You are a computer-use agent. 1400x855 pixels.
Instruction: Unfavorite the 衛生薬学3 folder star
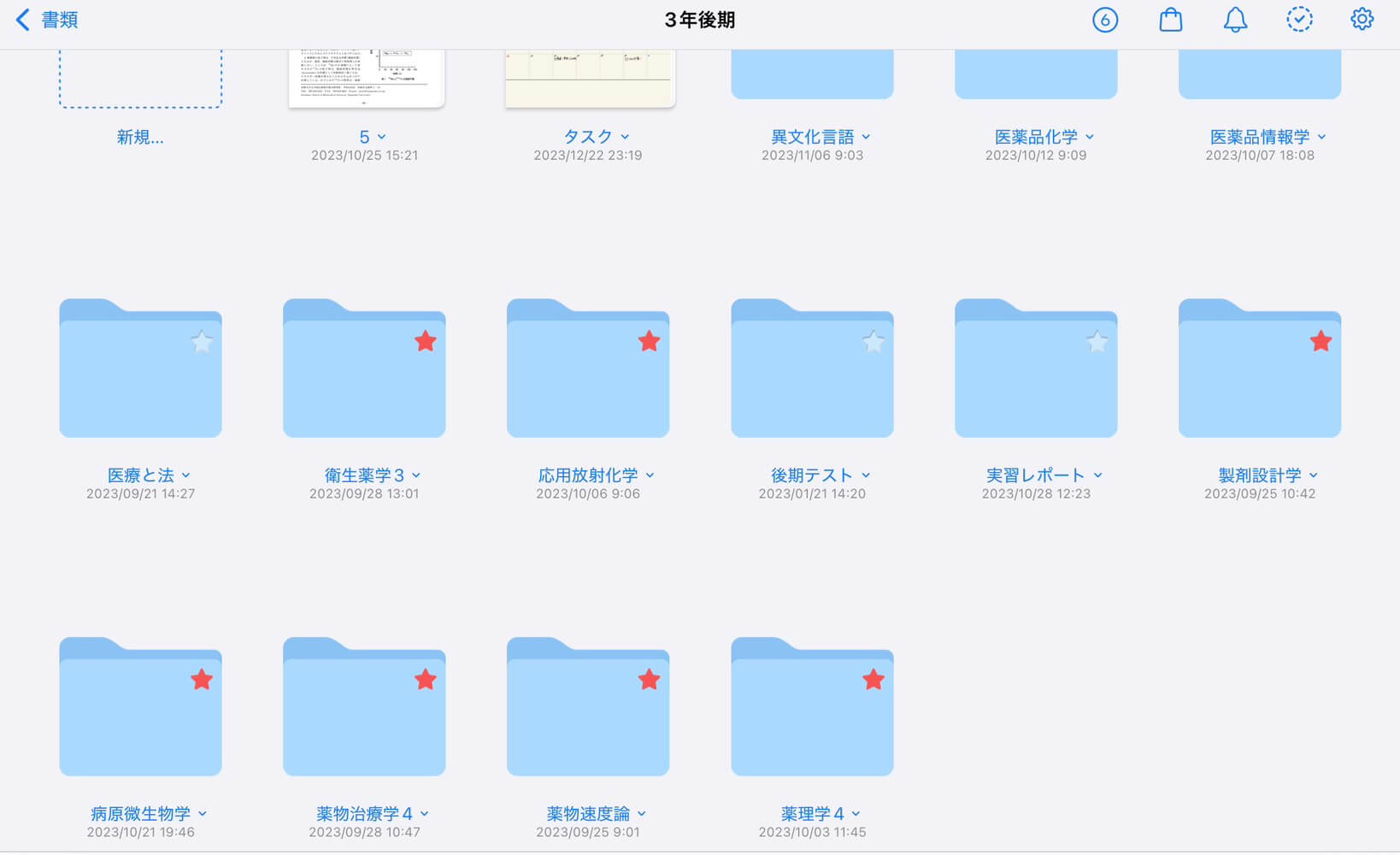(426, 342)
